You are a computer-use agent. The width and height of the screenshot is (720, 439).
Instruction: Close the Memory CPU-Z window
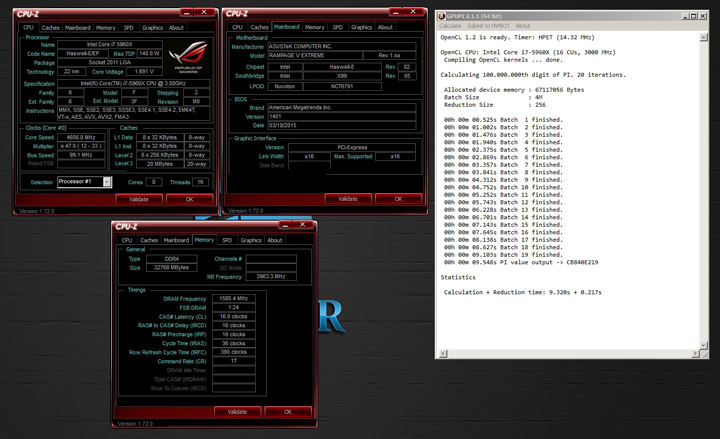pyautogui.click(x=302, y=225)
